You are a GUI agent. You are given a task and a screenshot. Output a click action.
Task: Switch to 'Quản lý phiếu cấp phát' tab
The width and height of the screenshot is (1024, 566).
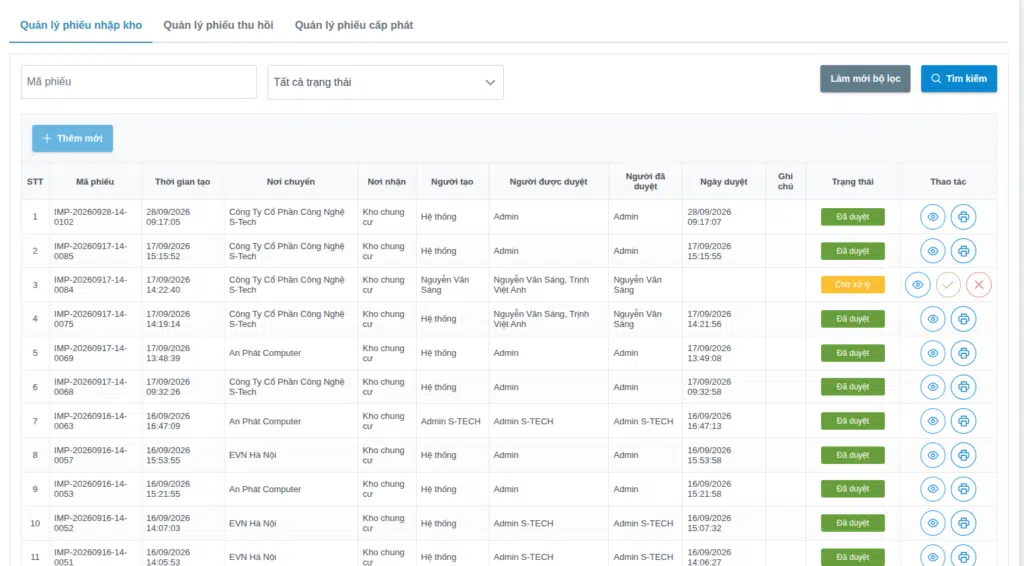pyautogui.click(x=354, y=25)
